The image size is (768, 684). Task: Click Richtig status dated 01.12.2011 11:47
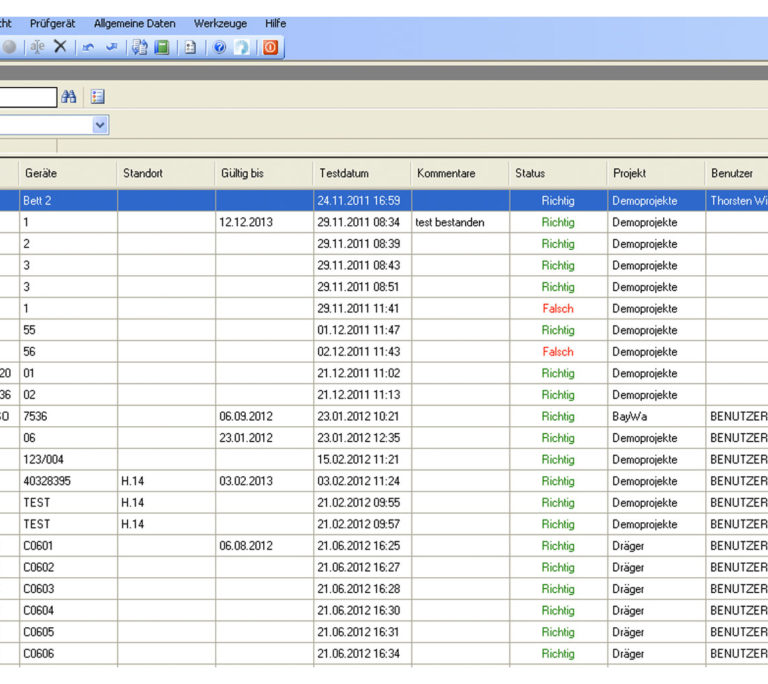click(x=558, y=330)
